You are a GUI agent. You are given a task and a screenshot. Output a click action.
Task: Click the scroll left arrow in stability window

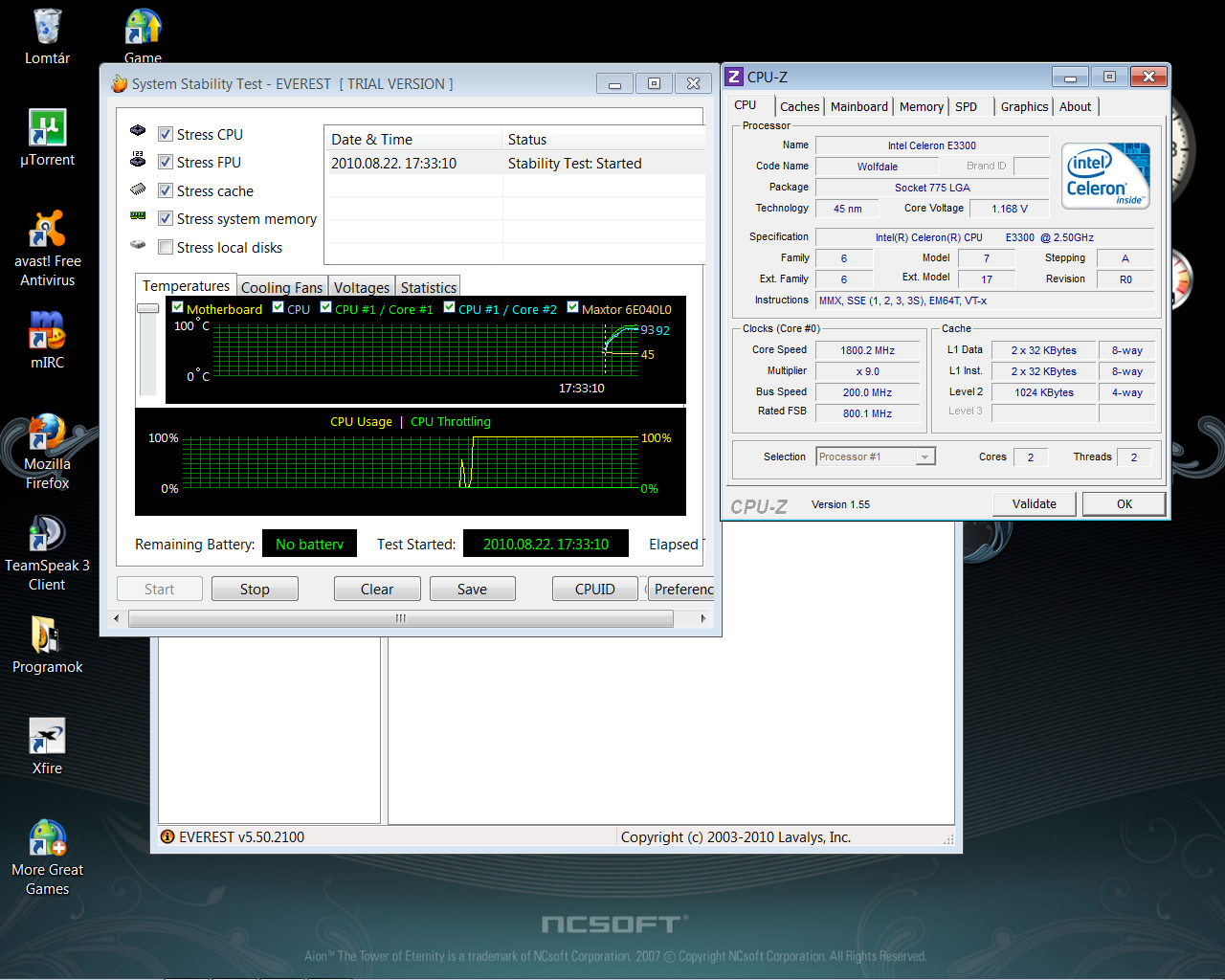point(117,618)
